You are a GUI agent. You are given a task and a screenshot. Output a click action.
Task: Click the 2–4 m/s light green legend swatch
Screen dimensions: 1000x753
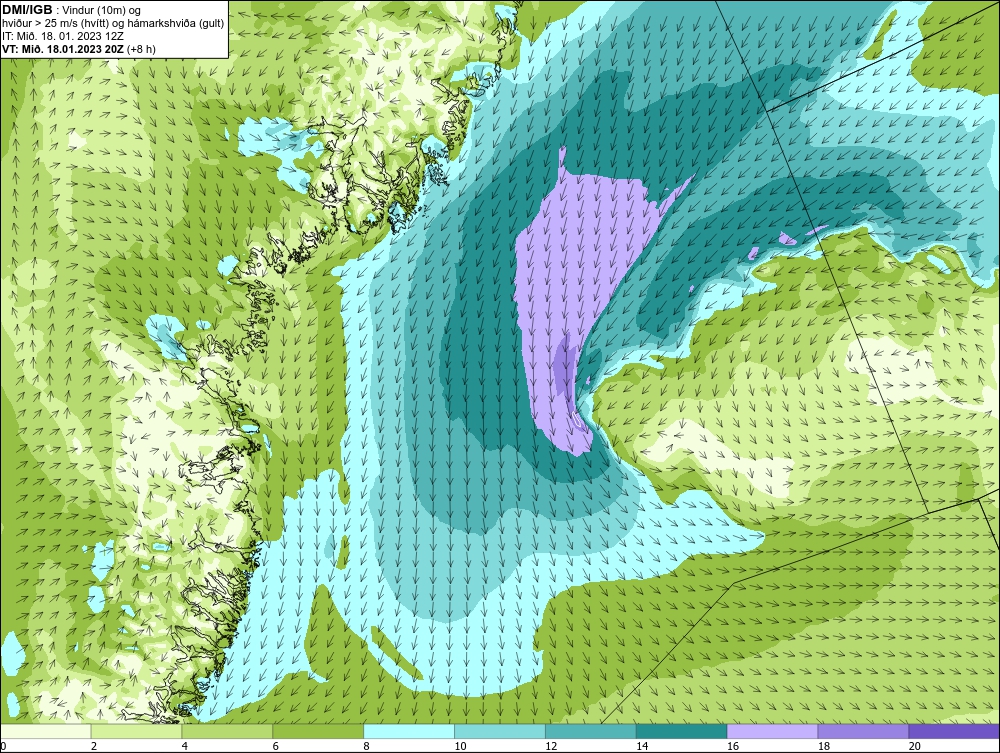point(136,731)
